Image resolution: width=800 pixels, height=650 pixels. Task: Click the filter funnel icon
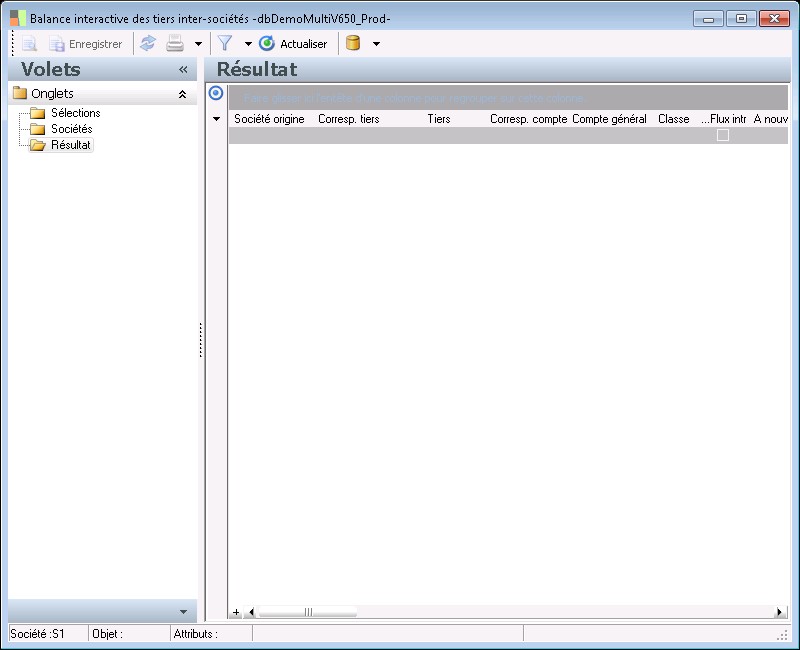click(x=225, y=43)
